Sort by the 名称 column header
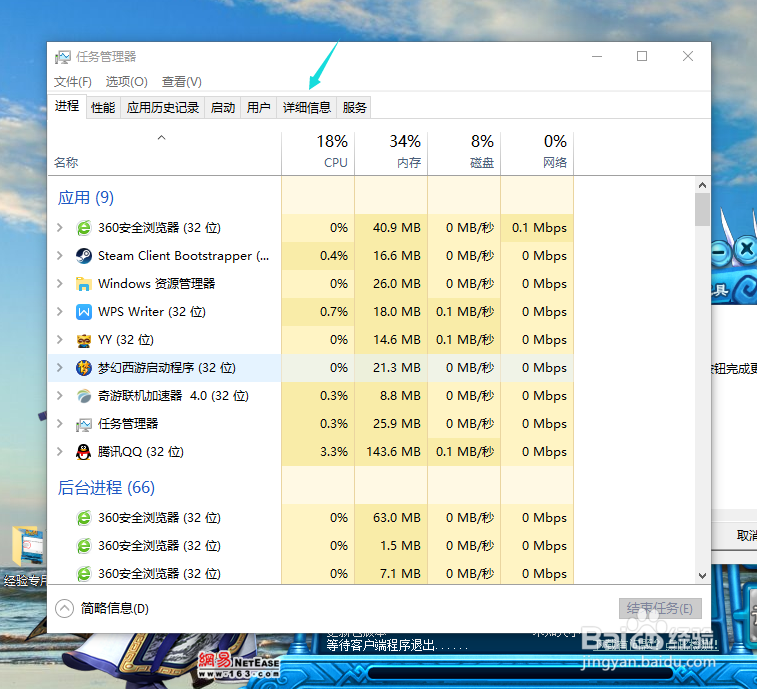The height and width of the screenshot is (689, 757). coord(164,153)
